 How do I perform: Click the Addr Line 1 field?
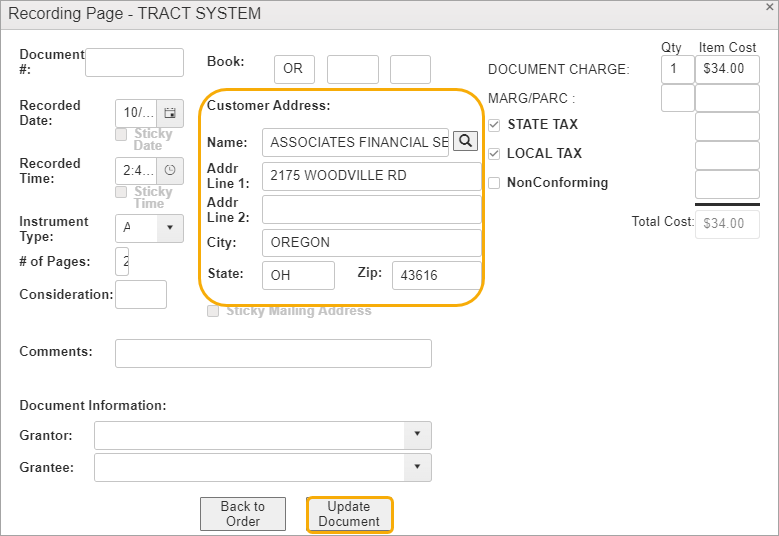pos(371,176)
